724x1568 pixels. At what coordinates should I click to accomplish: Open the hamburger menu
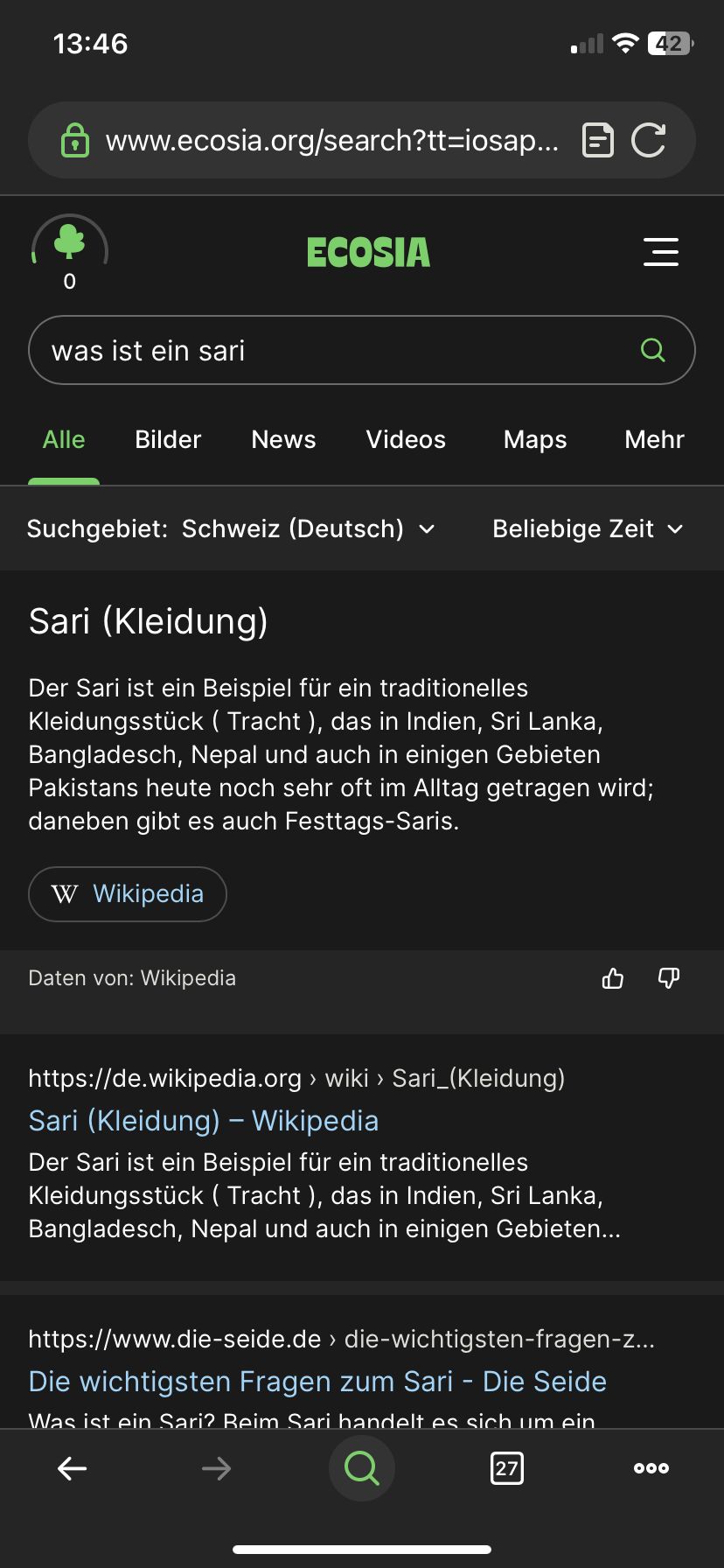tap(661, 252)
